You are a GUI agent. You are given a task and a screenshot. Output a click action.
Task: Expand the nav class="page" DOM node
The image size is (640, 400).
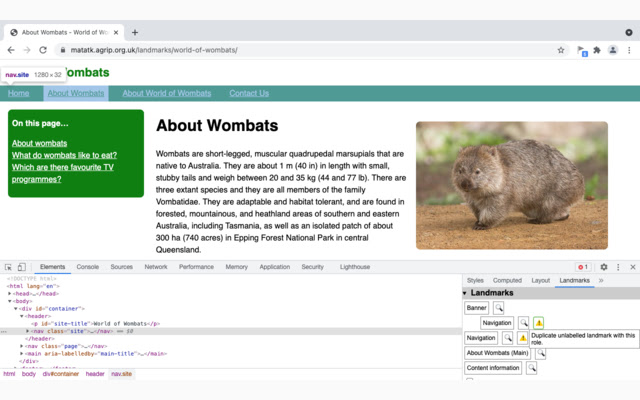coord(24,346)
